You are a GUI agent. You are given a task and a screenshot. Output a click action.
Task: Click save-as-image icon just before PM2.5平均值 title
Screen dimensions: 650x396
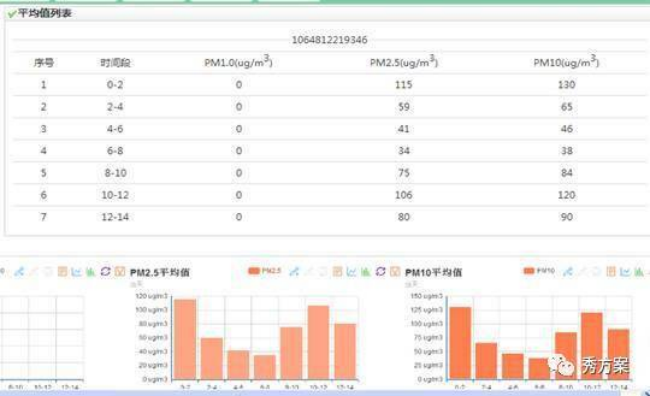tap(120, 272)
